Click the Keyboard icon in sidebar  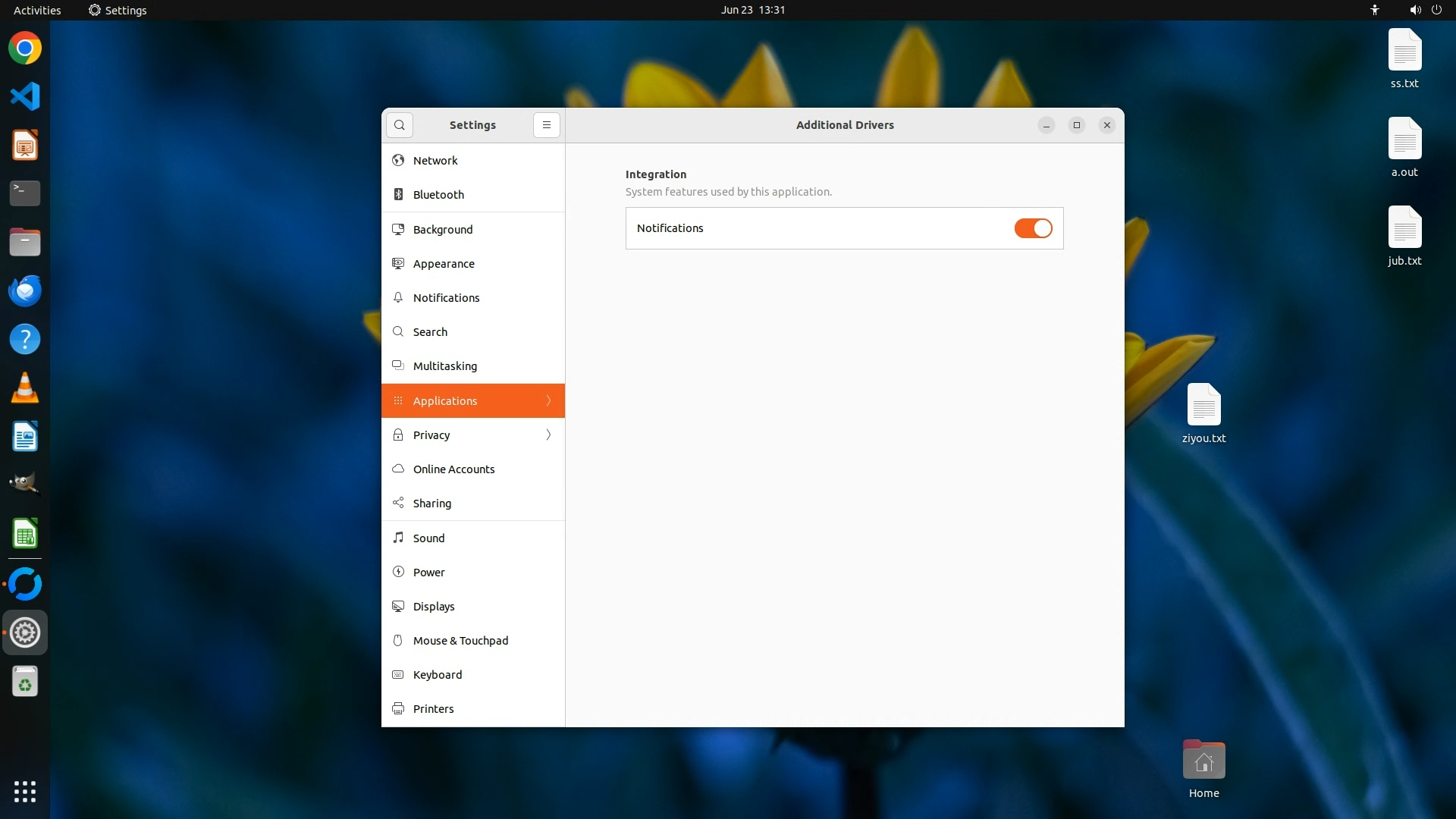[398, 675]
